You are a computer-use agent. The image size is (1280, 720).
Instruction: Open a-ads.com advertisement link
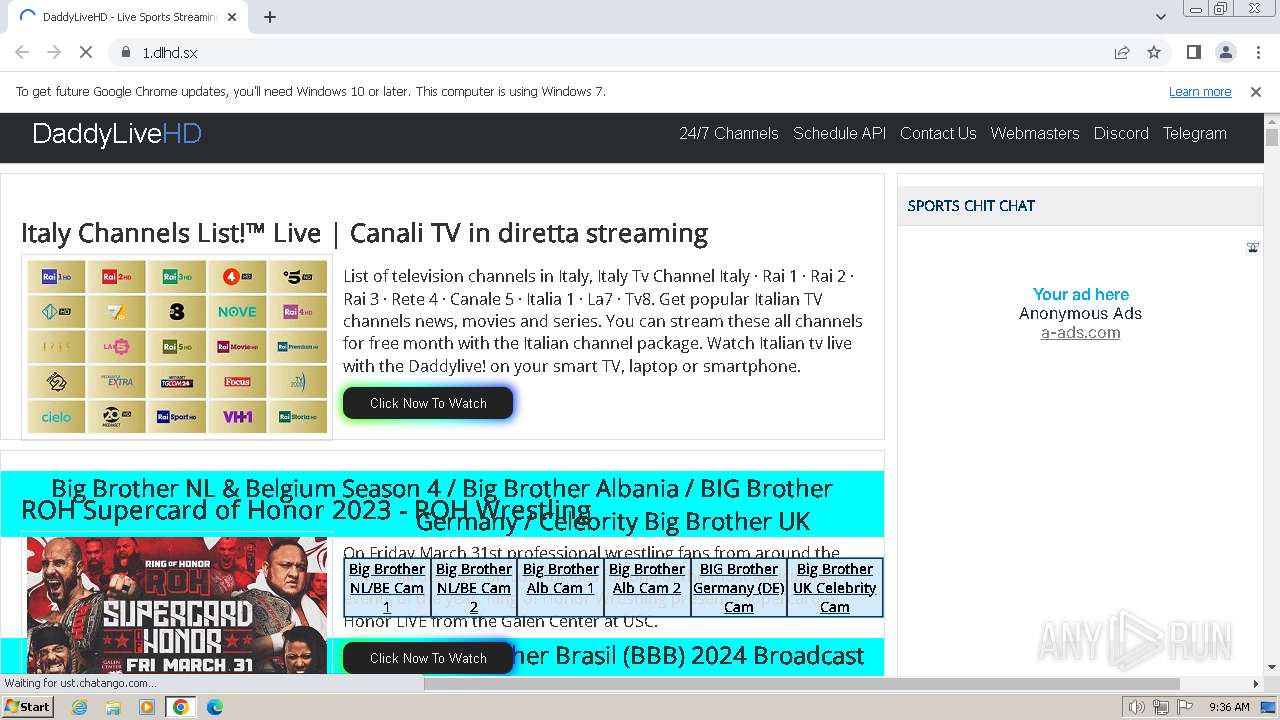(x=1080, y=333)
